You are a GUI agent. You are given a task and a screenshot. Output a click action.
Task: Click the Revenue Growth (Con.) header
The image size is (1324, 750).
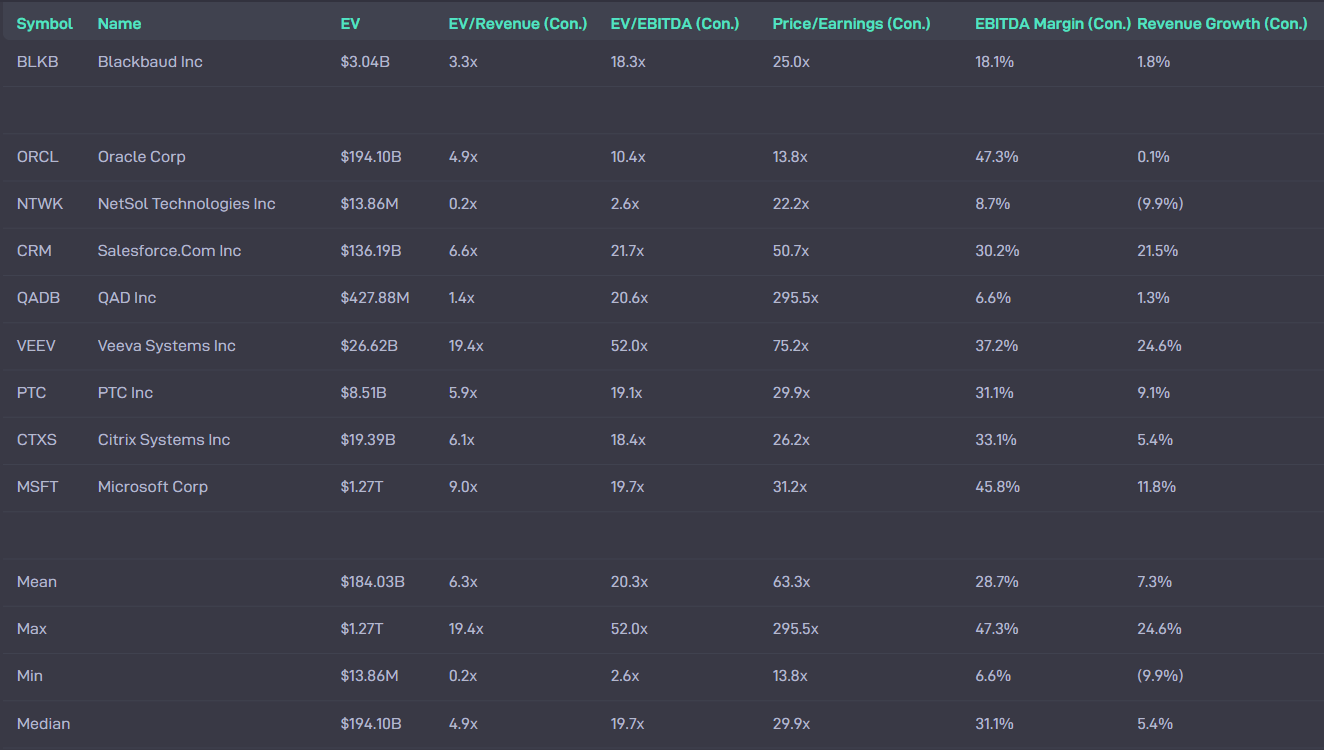tap(1222, 23)
